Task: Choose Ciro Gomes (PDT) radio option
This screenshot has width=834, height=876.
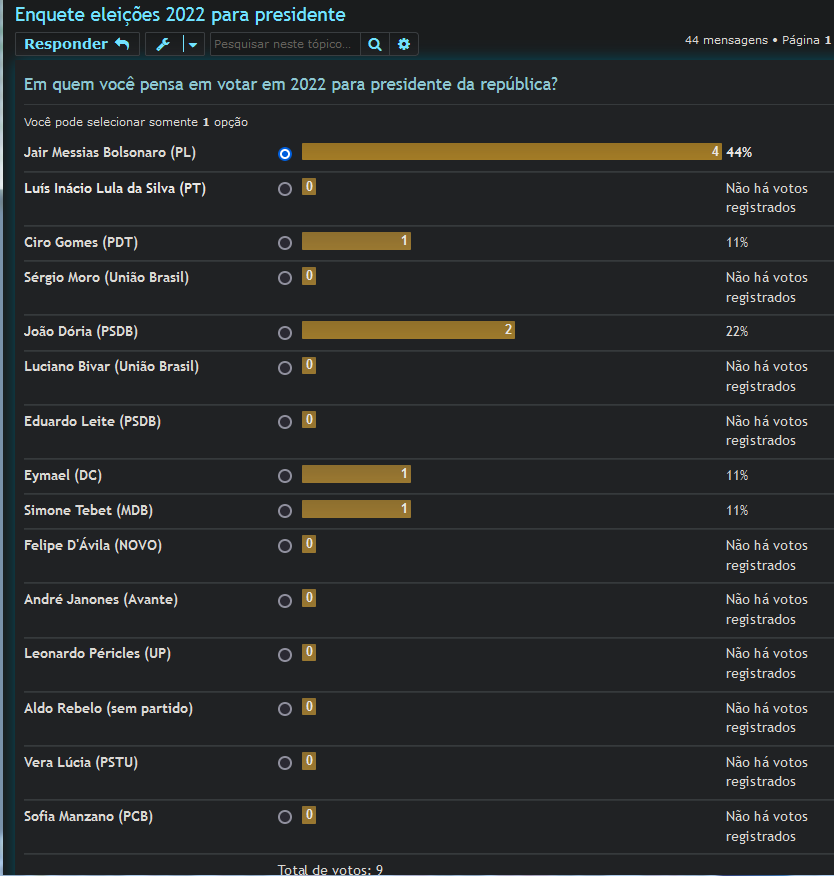Action: 285,243
